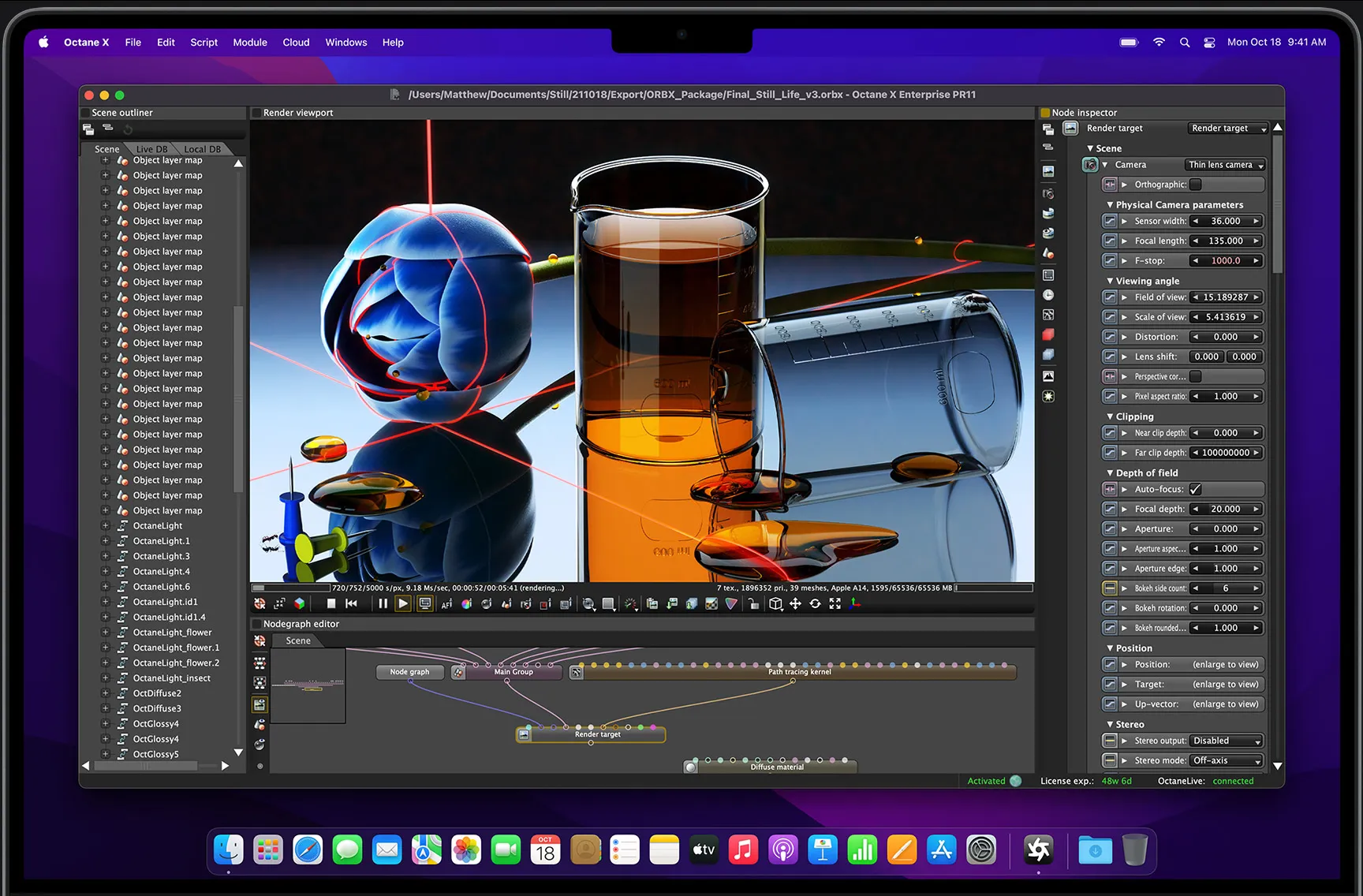The width and height of the screenshot is (1363, 896).
Task: Open the Cloud menu
Action: [x=296, y=43]
